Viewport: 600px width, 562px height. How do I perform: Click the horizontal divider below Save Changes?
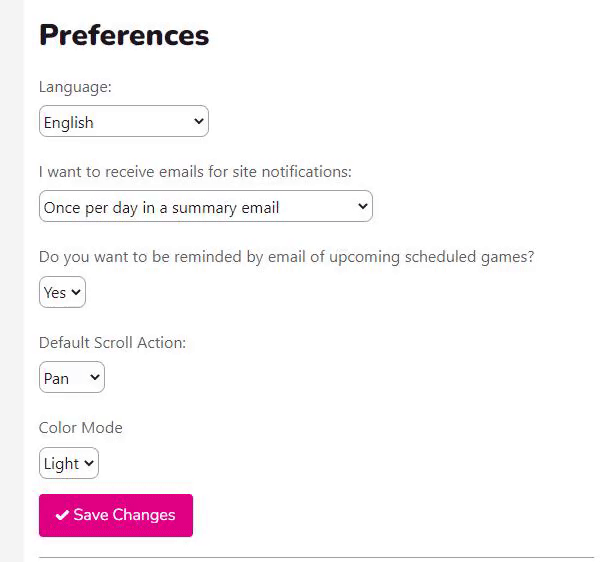316,557
